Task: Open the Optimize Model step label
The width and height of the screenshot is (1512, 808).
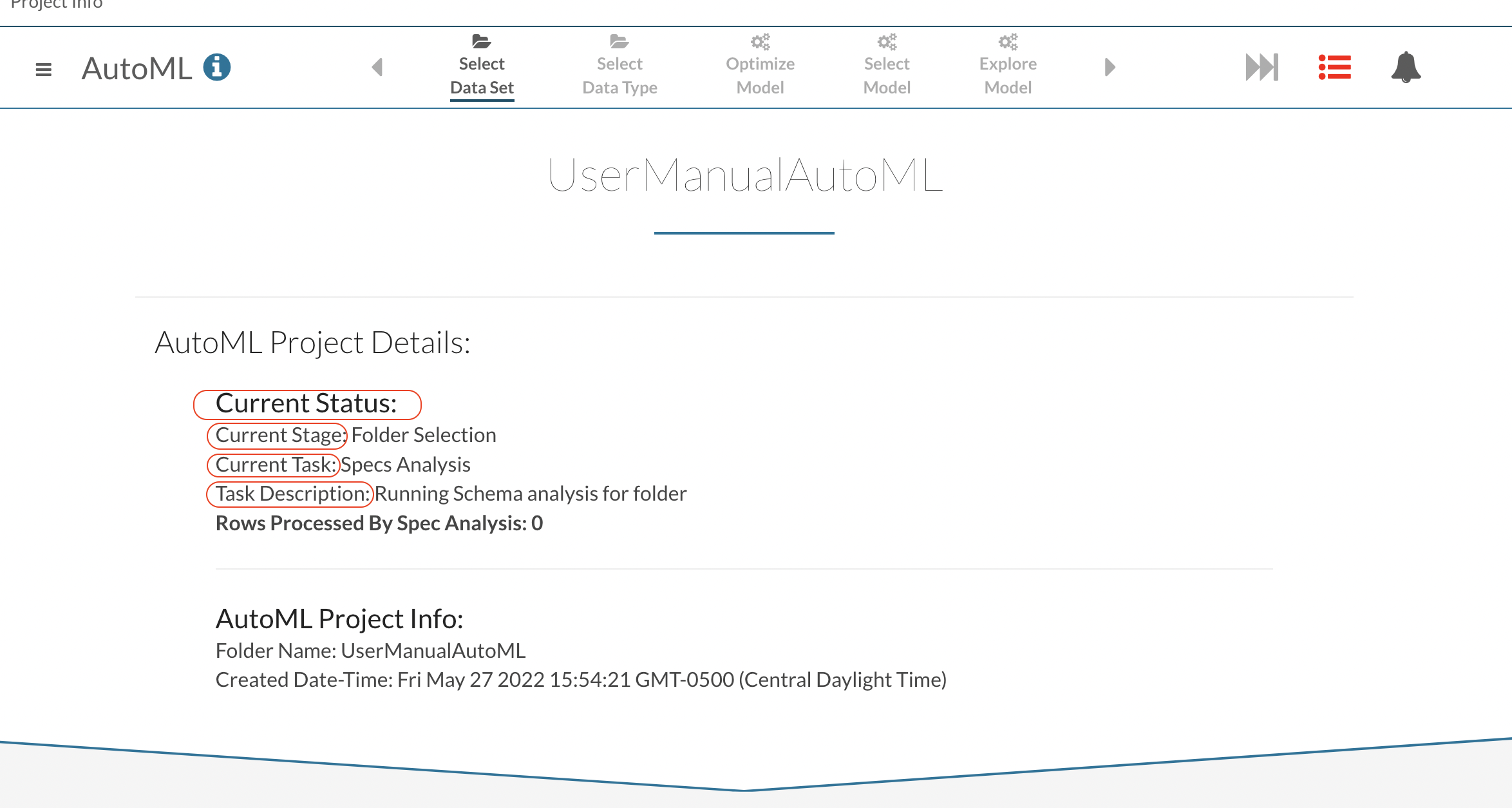Action: click(x=760, y=76)
